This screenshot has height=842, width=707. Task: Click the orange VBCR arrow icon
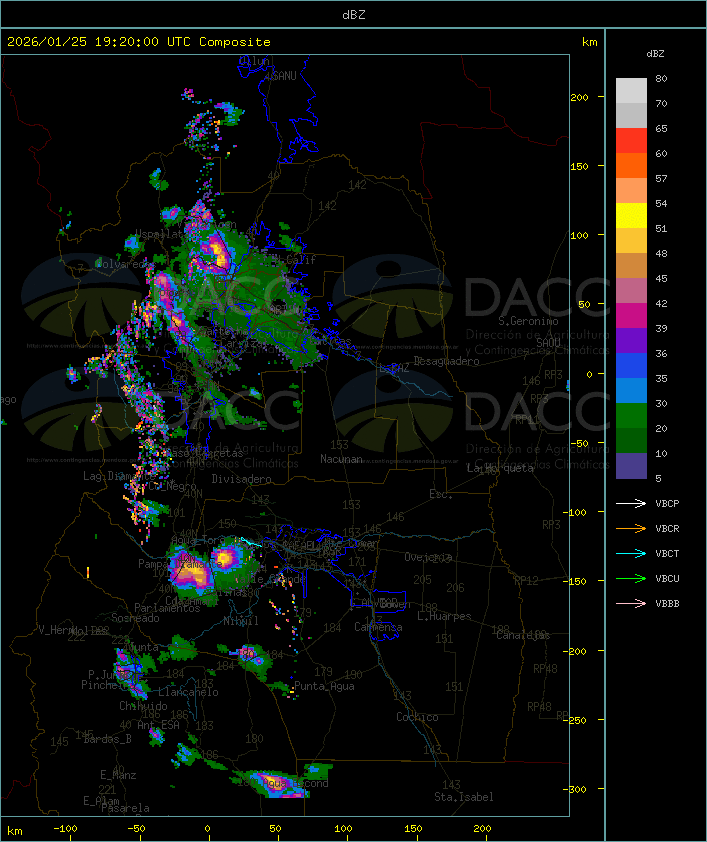[x=631, y=529]
